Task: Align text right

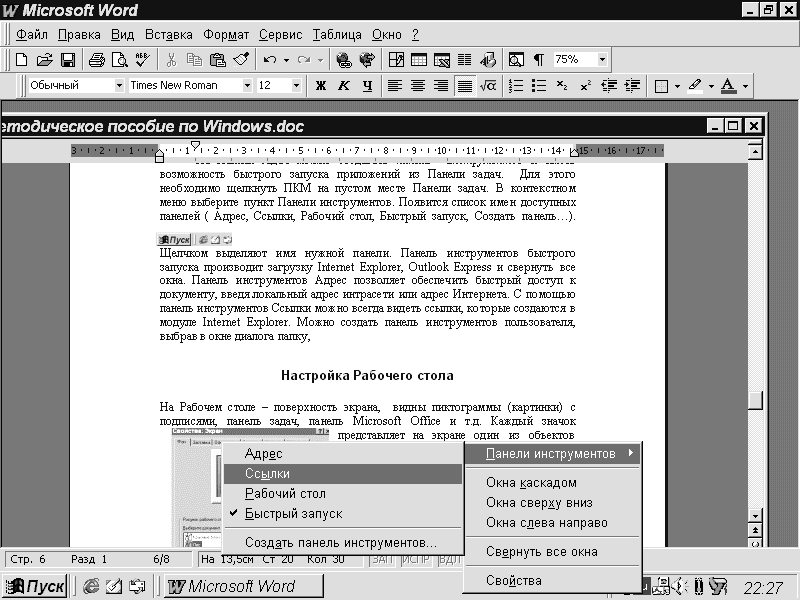Action: 441,86
